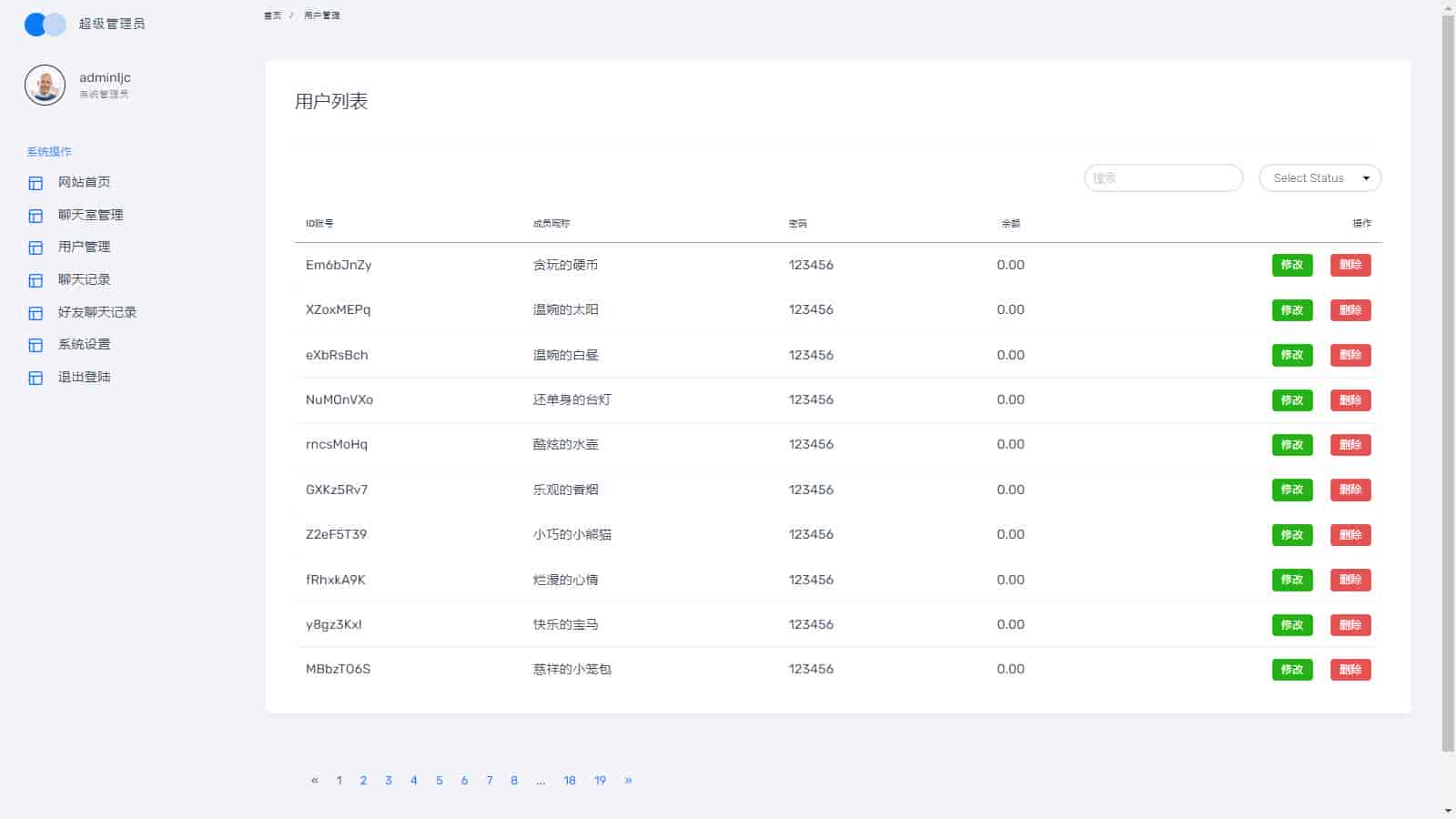Click the 首页 breadcrumb link
The image size is (1456, 819).
pos(272,15)
